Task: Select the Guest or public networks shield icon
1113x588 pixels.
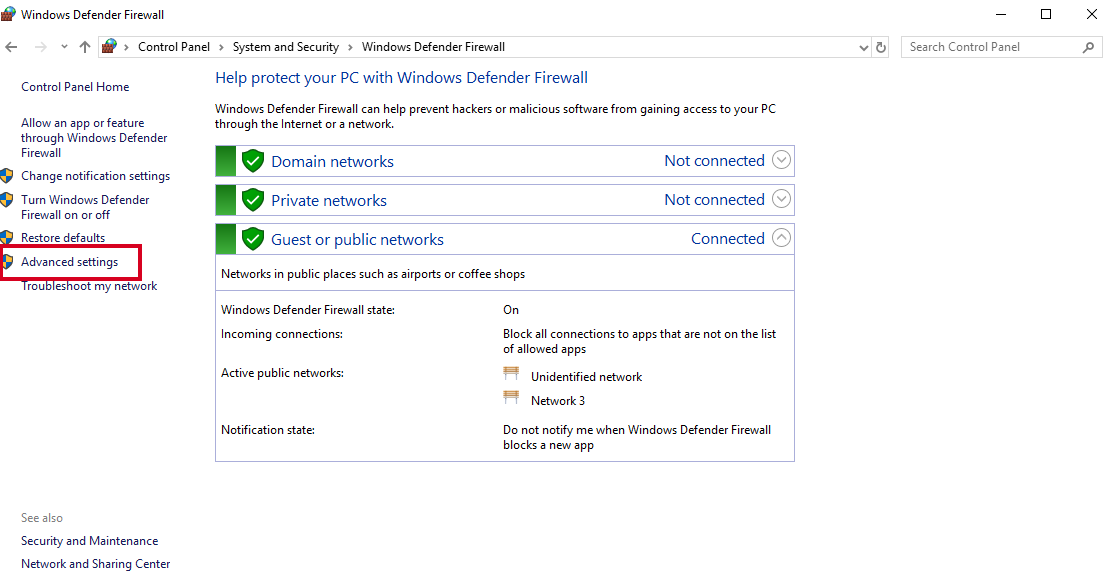Action: [x=253, y=238]
